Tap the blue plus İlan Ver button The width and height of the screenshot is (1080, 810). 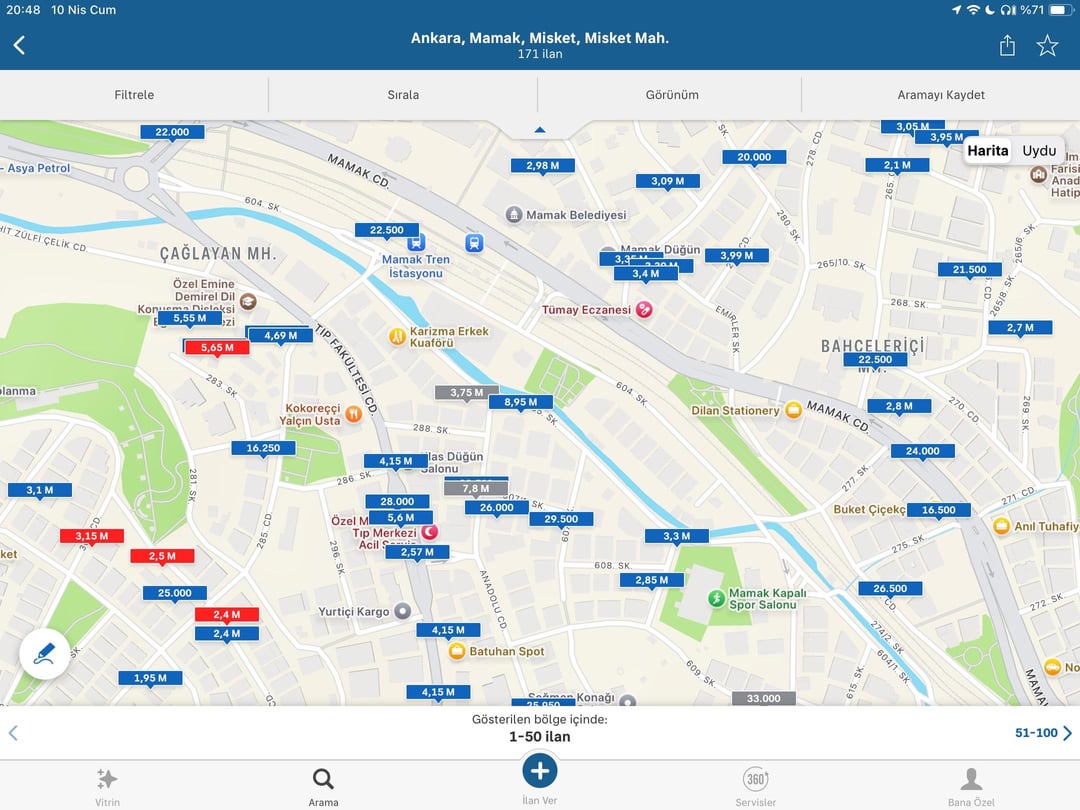coord(540,770)
